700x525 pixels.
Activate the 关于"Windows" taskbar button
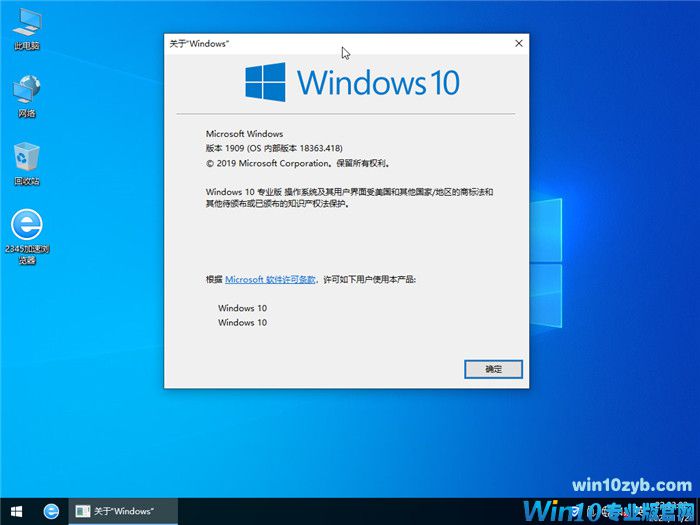[123, 511]
